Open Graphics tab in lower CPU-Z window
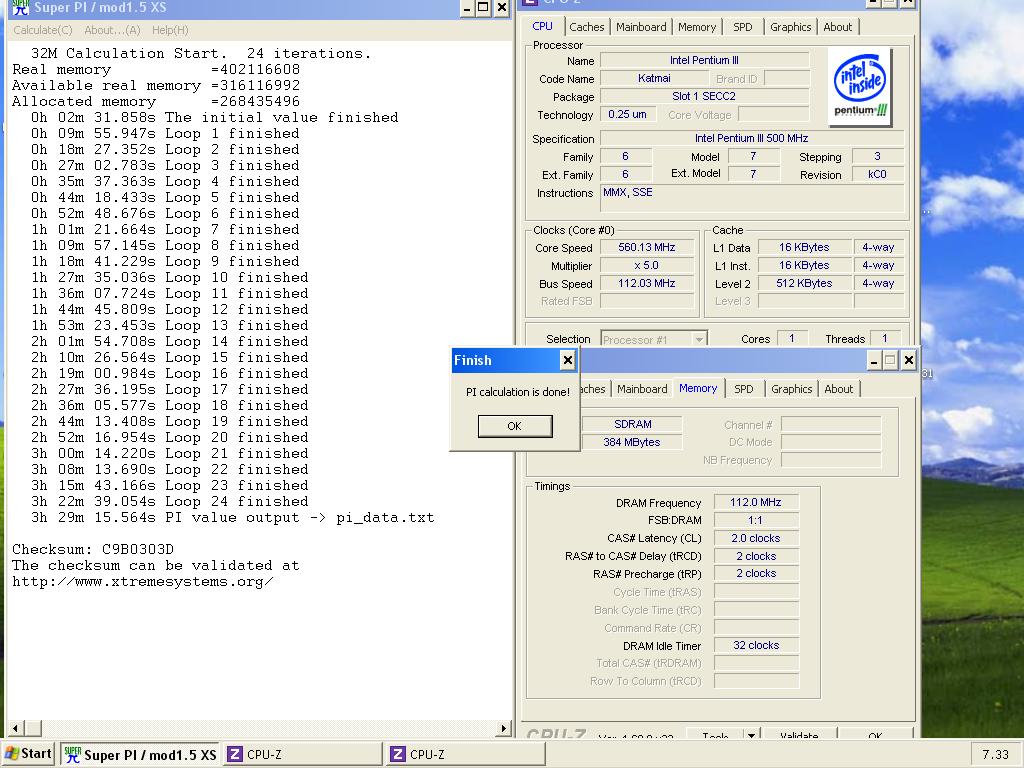Image resolution: width=1024 pixels, height=768 pixels. pos(792,389)
